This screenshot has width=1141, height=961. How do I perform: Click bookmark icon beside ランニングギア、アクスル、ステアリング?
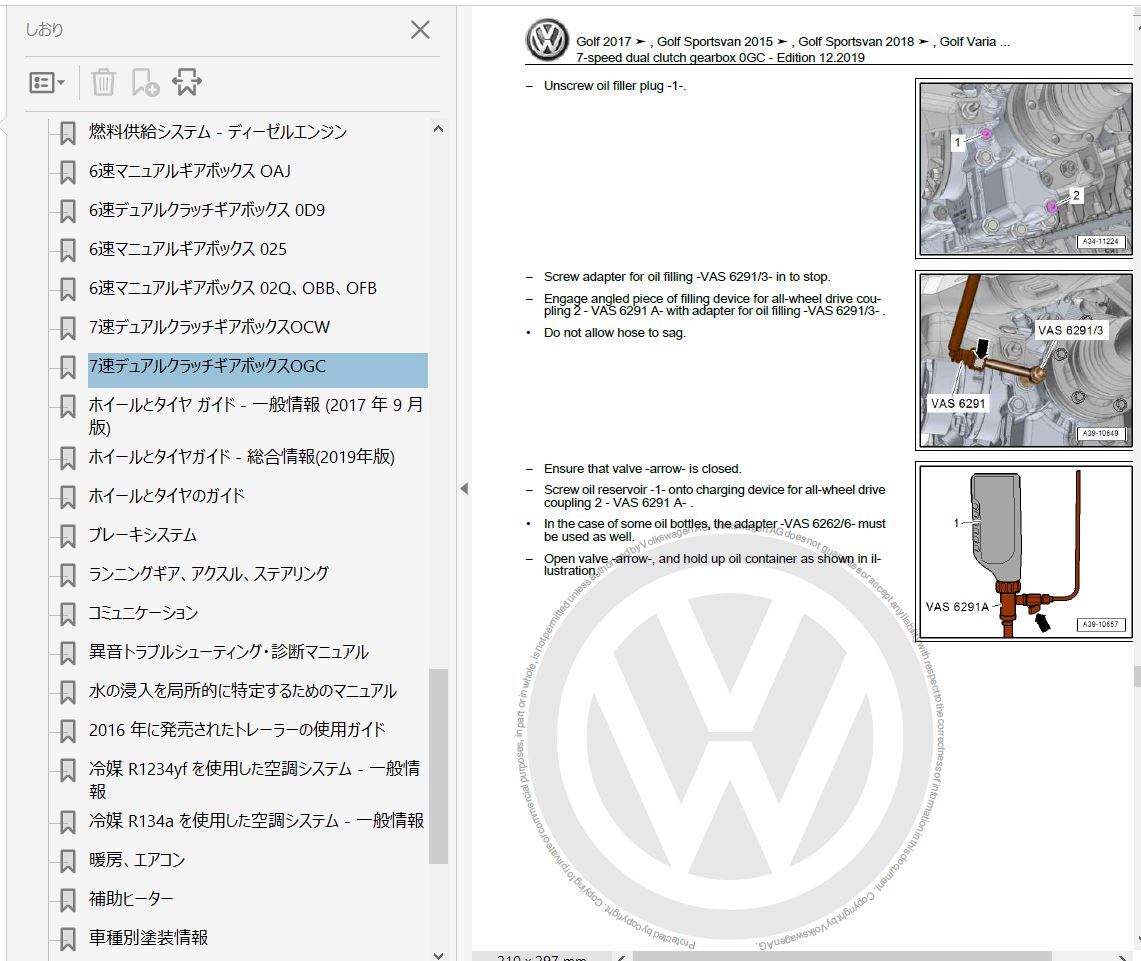(x=68, y=575)
